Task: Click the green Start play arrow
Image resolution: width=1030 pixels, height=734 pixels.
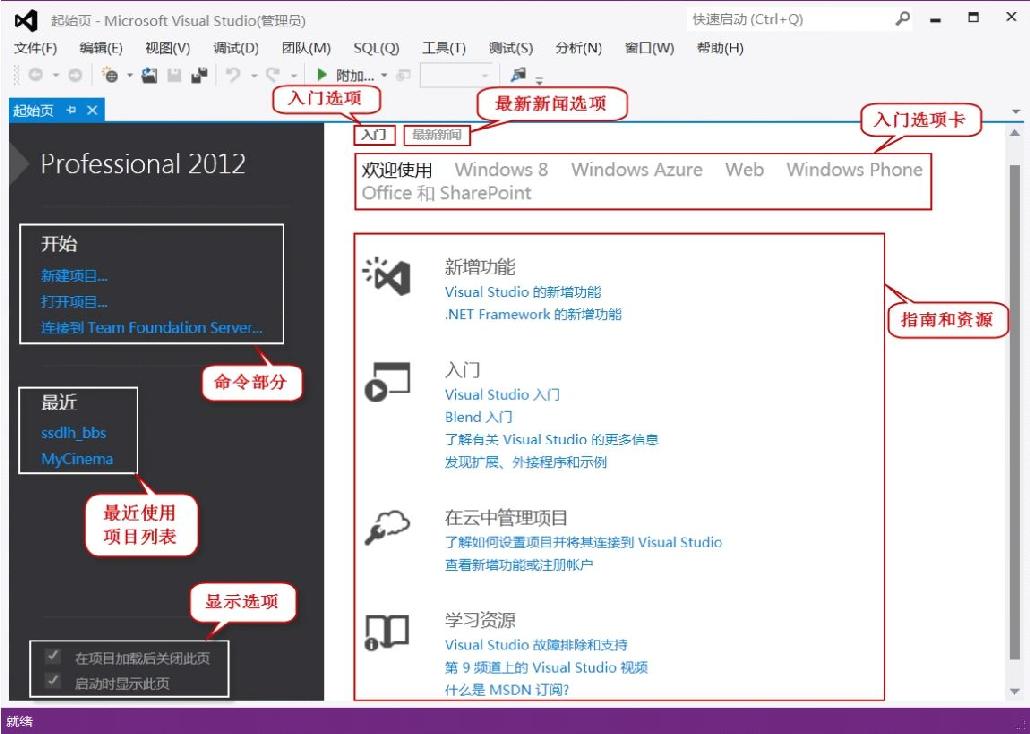Action: [x=322, y=75]
